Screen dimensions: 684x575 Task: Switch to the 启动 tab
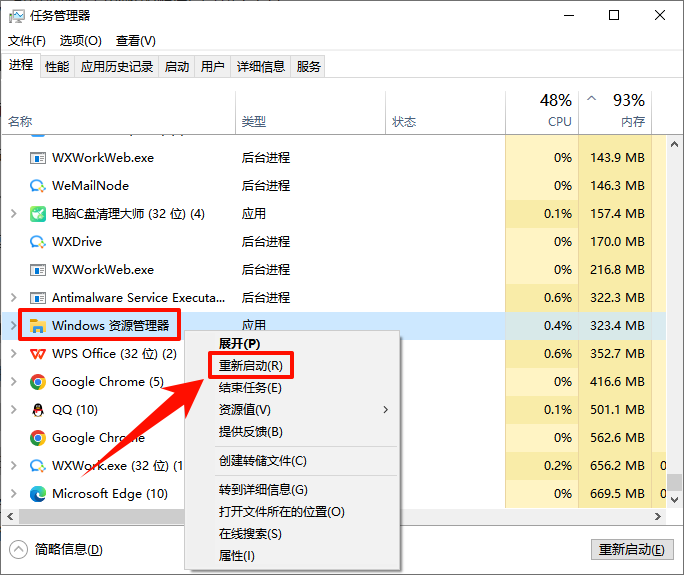[177, 67]
